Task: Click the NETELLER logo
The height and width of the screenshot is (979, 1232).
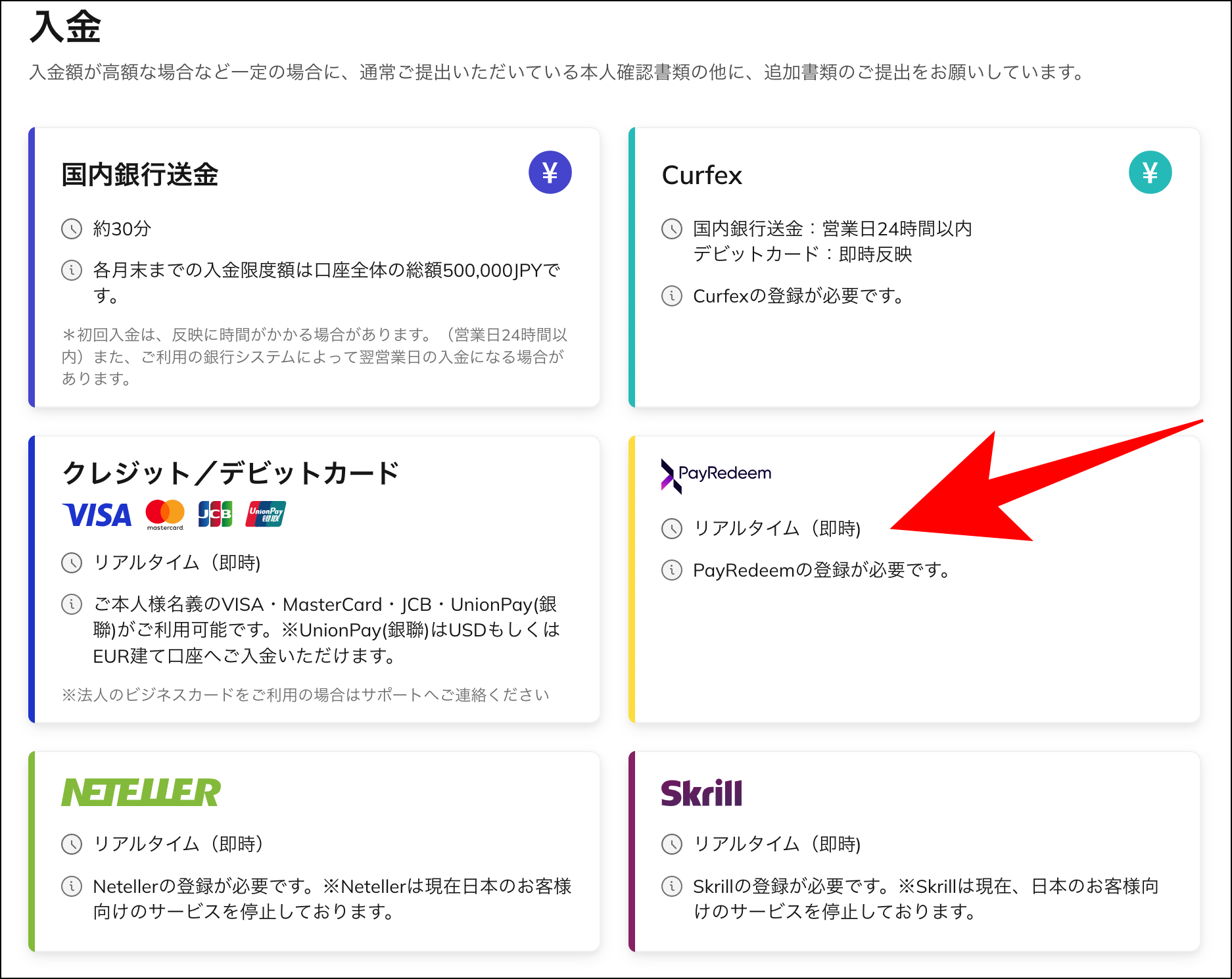Action: [141, 794]
